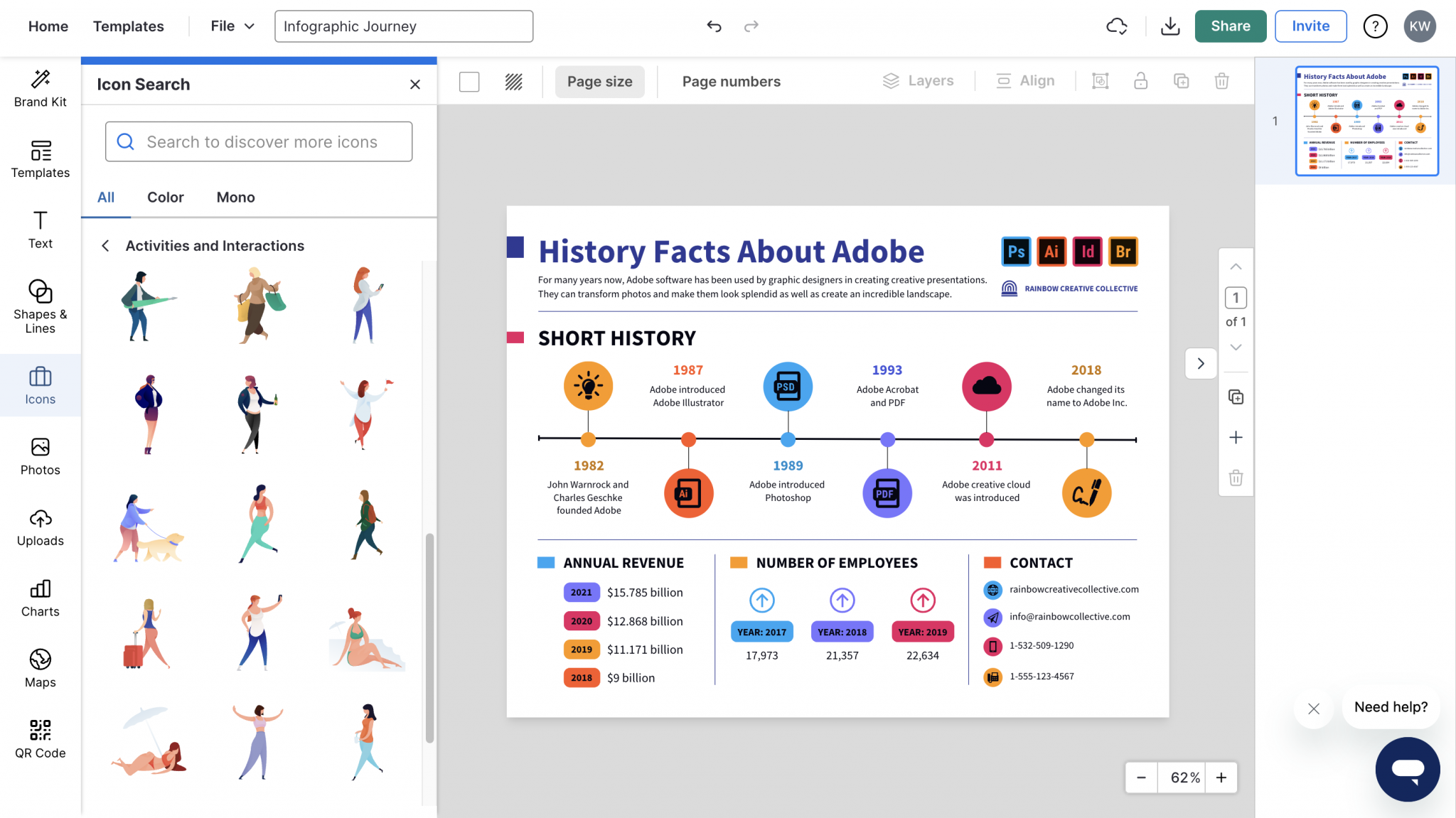Expand the right side panel arrow
Image resolution: width=1456 pixels, height=818 pixels.
(x=1200, y=363)
